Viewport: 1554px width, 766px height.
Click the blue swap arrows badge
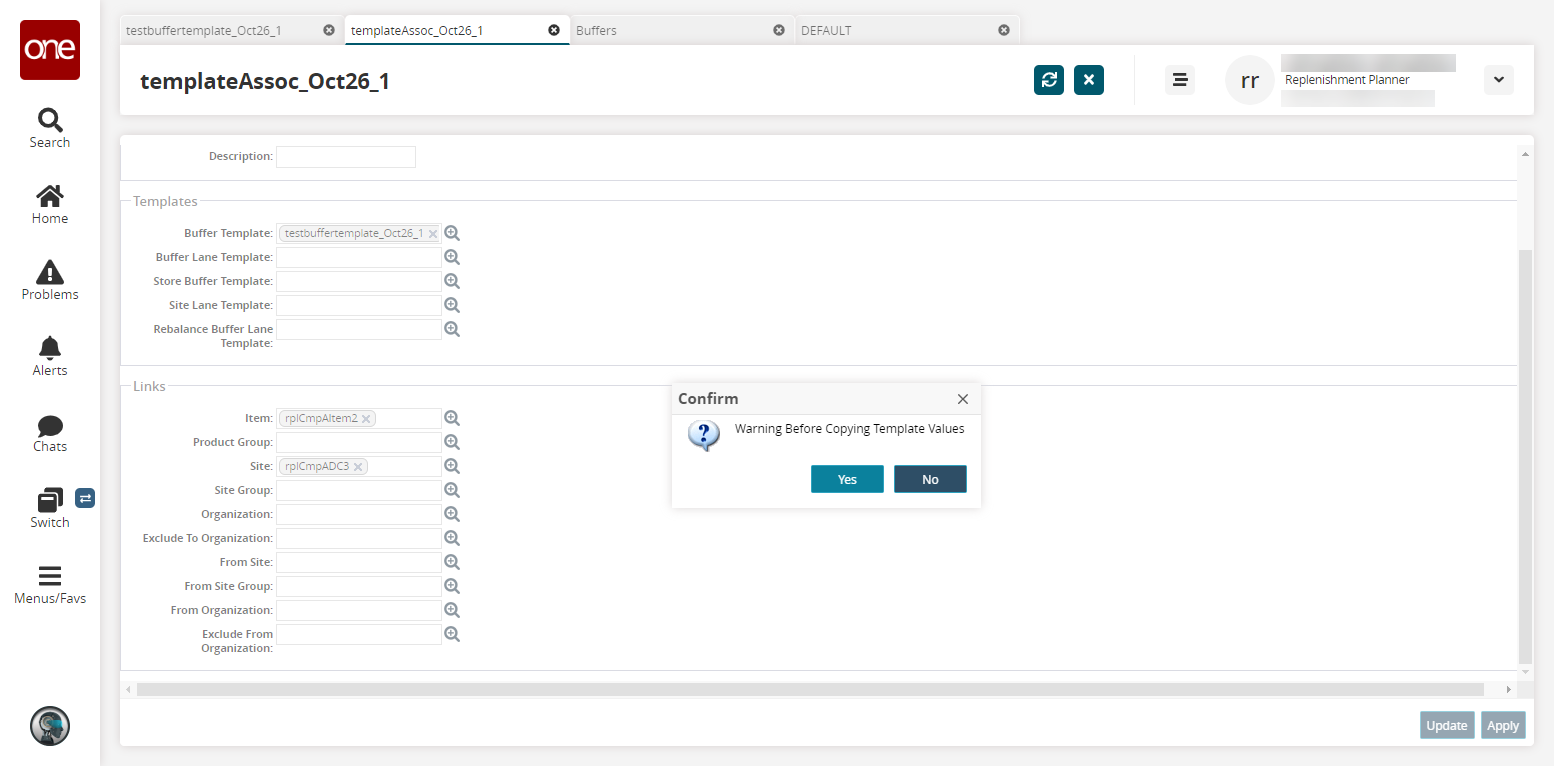click(85, 497)
